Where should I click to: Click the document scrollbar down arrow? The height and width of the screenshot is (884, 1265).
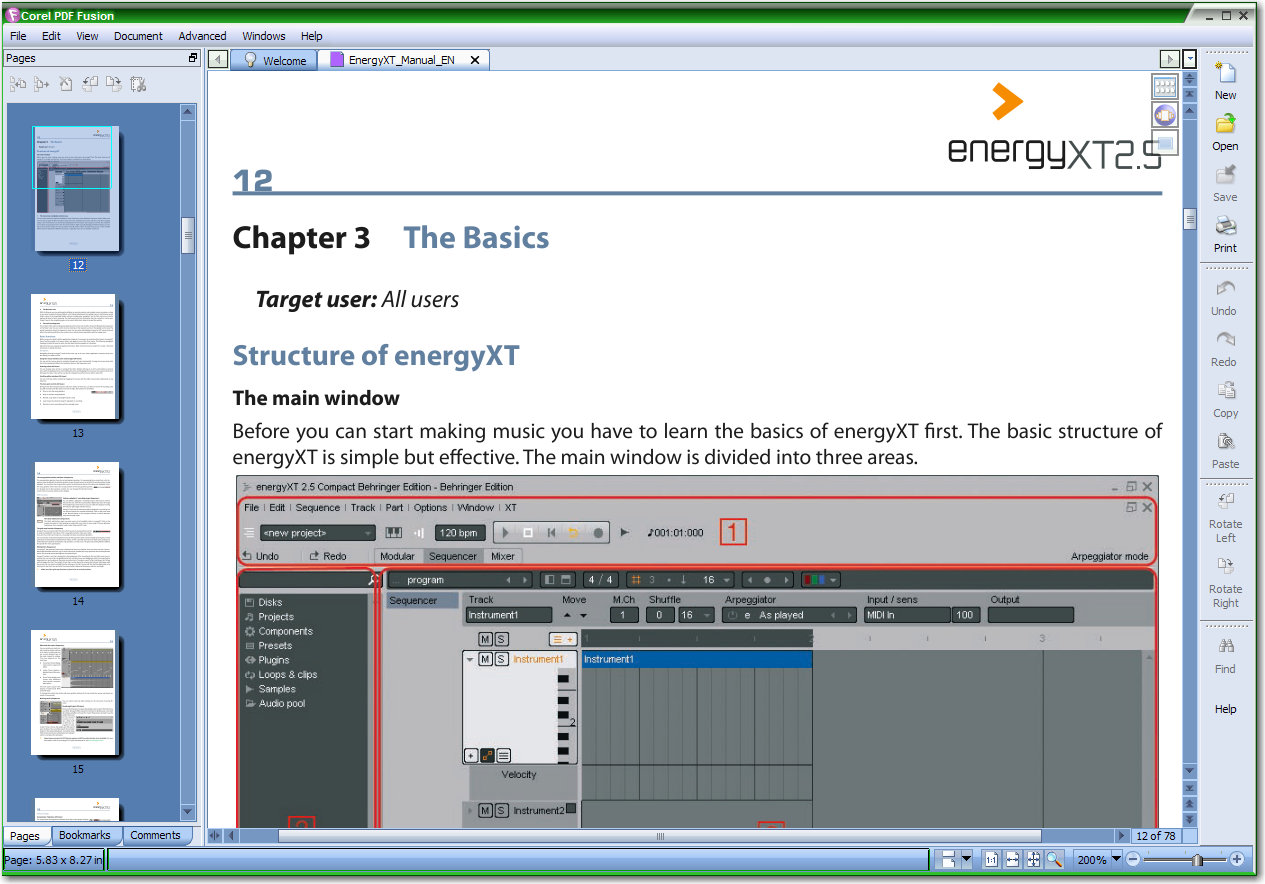1190,771
